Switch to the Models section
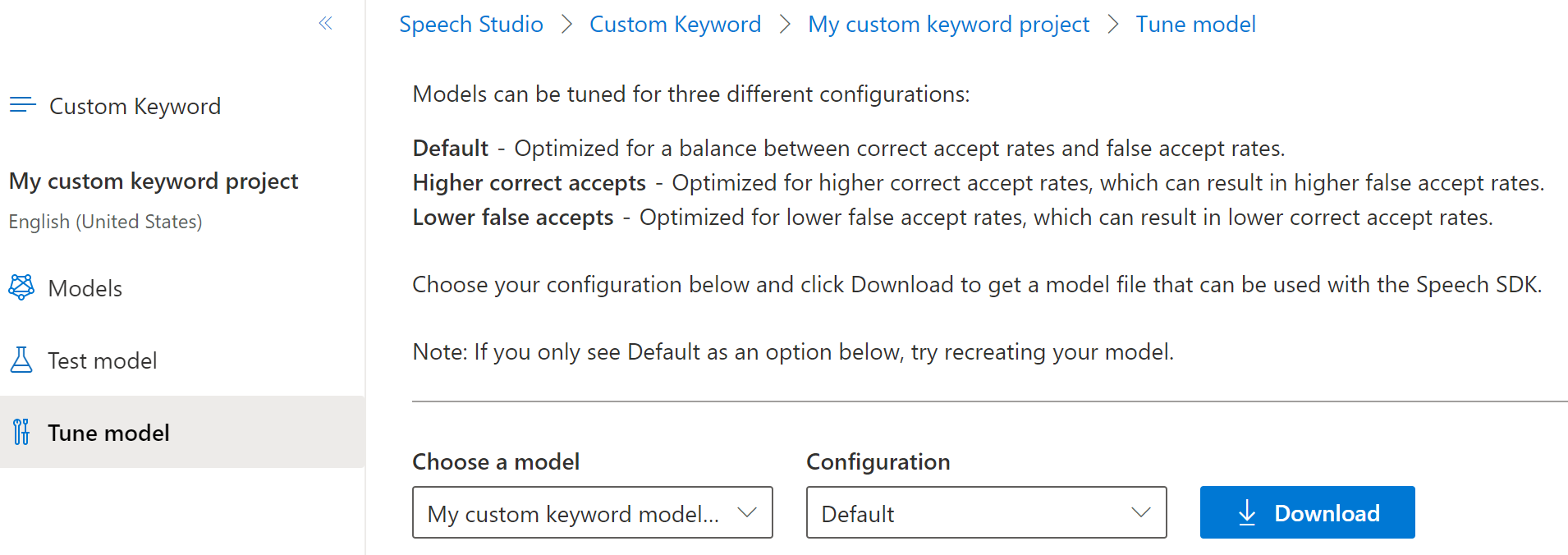Image resolution: width=1568 pixels, height=555 pixels. click(85, 287)
